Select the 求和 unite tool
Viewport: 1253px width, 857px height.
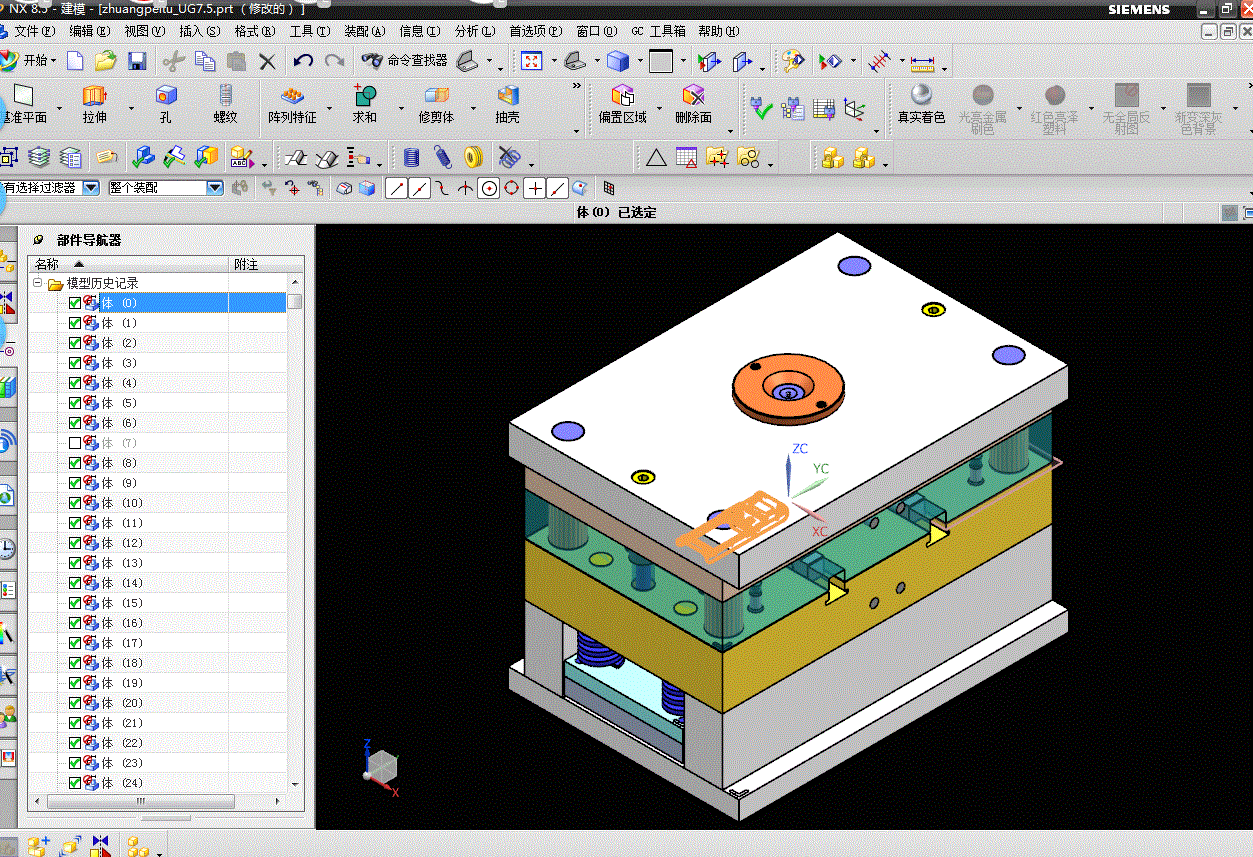tap(365, 105)
